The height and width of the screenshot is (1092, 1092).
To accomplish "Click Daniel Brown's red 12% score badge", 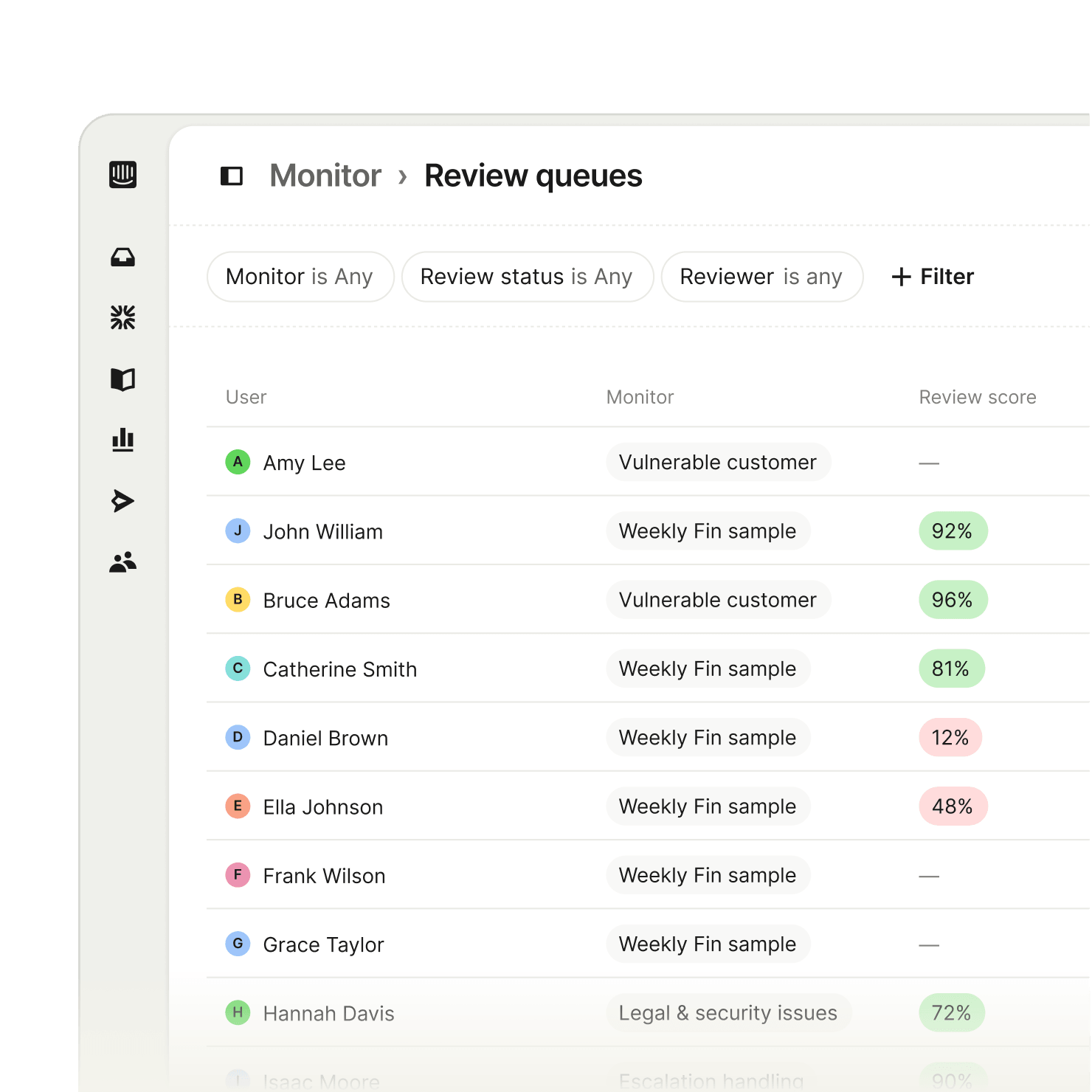I will tap(950, 737).
